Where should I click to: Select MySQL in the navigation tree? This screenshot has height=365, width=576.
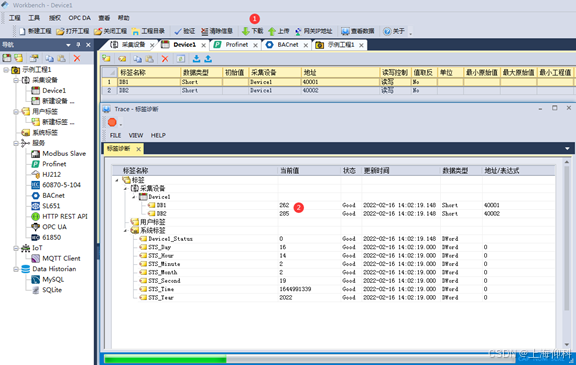pyautogui.click(x=48, y=279)
